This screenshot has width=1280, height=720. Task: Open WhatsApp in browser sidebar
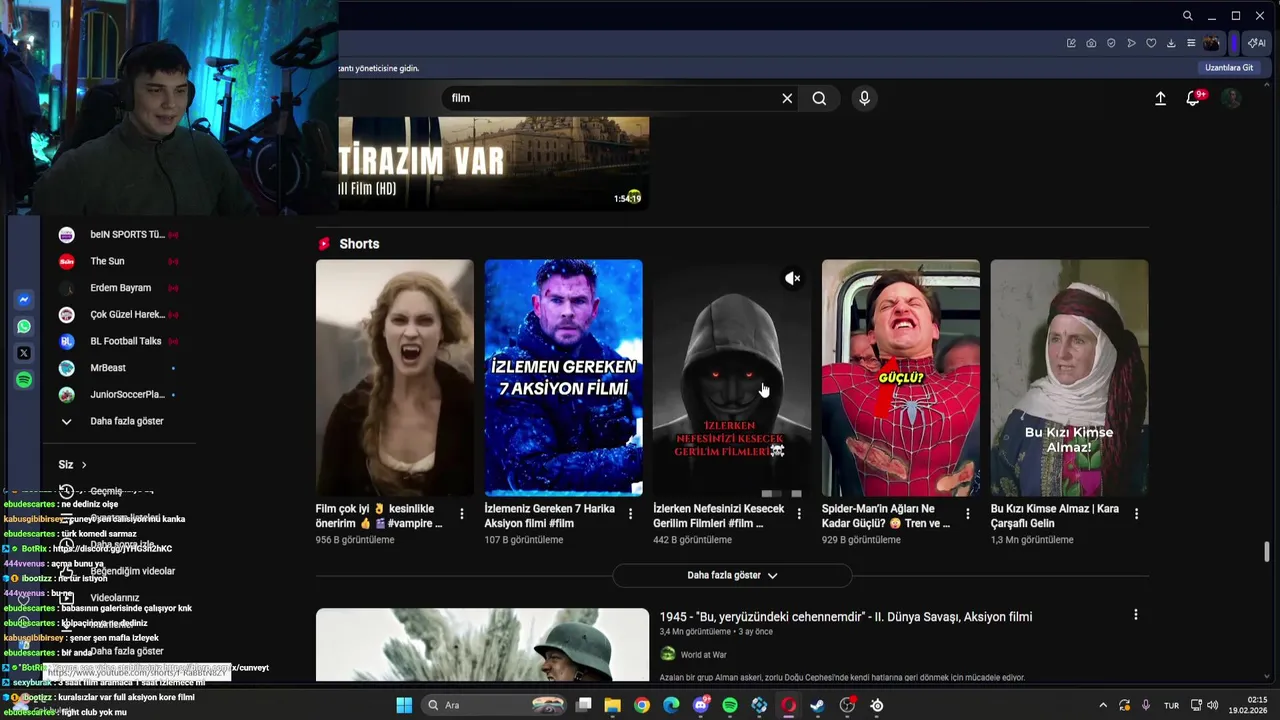click(x=24, y=326)
